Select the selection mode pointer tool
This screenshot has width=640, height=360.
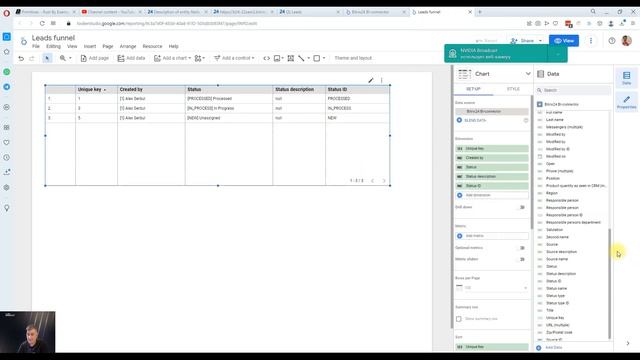(47, 58)
